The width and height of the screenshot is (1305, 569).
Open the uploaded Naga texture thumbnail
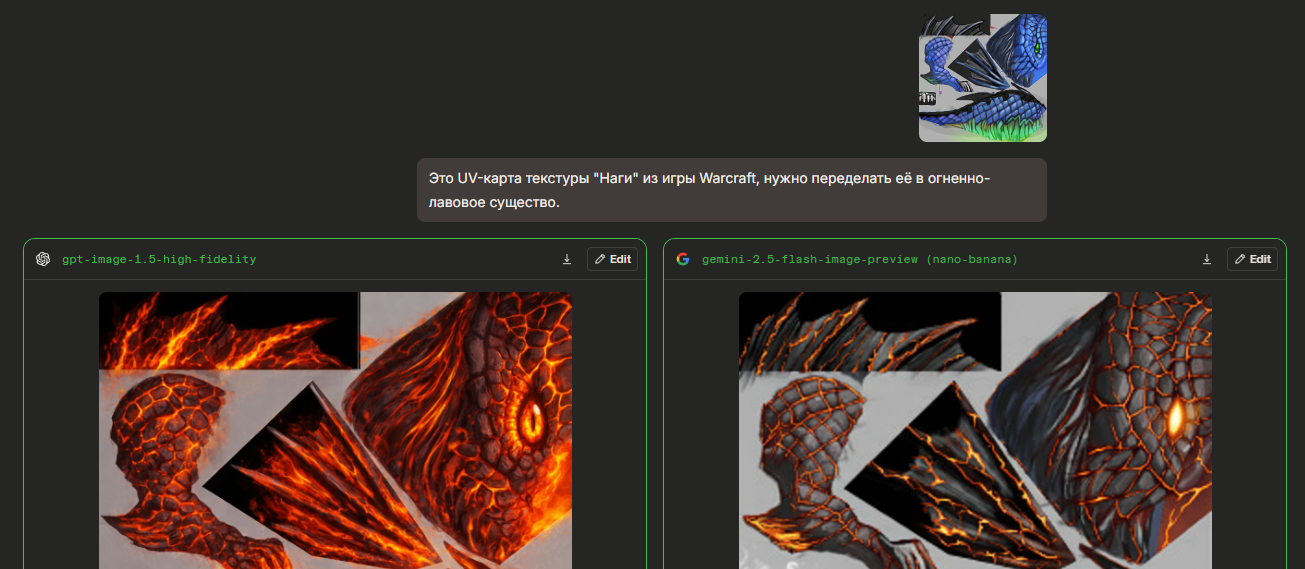click(x=983, y=78)
